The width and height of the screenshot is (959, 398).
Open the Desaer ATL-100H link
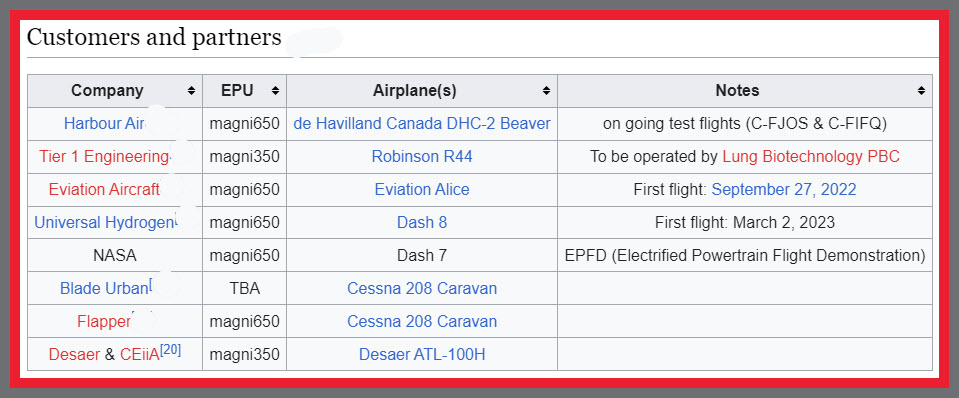tap(422, 354)
